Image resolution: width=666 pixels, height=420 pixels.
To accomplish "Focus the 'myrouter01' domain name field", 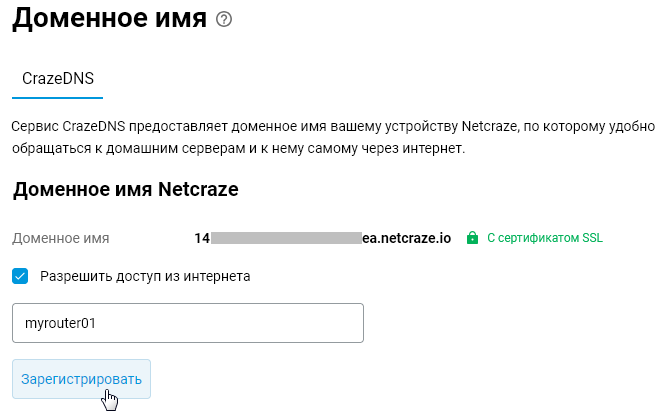I will click(187, 324).
